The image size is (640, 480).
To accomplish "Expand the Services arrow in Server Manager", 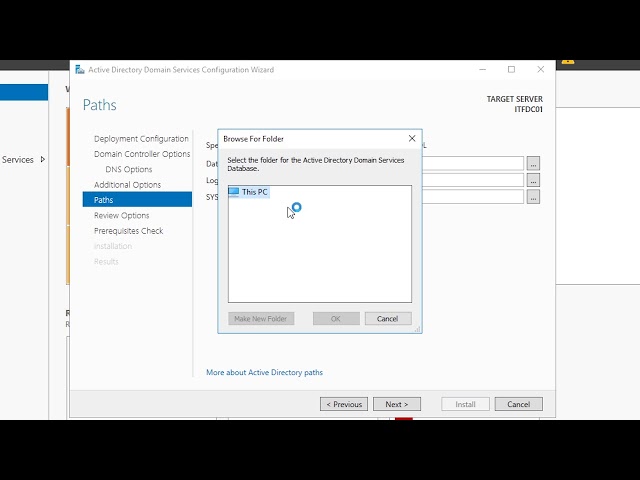I will (x=42, y=160).
